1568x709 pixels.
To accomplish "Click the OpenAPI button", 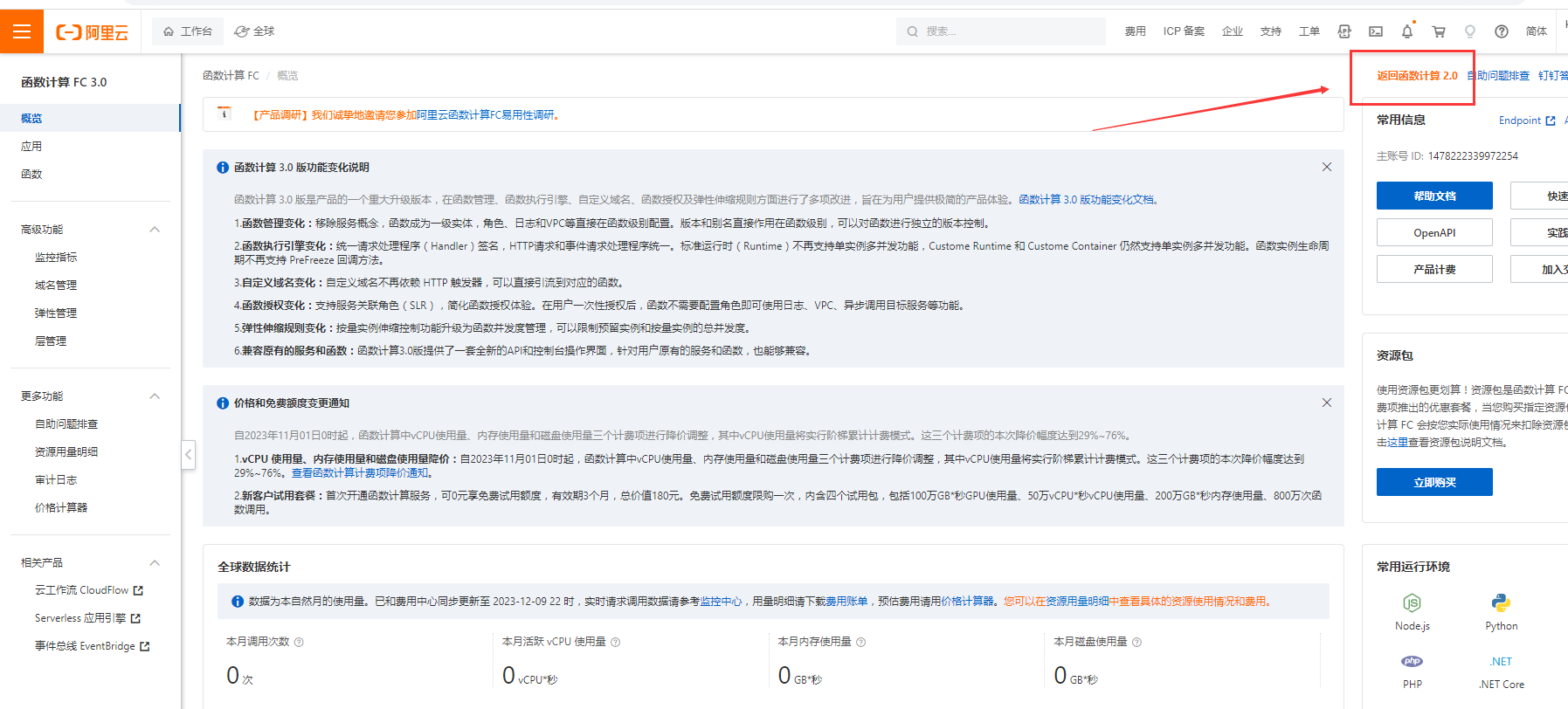I will 1434,232.
